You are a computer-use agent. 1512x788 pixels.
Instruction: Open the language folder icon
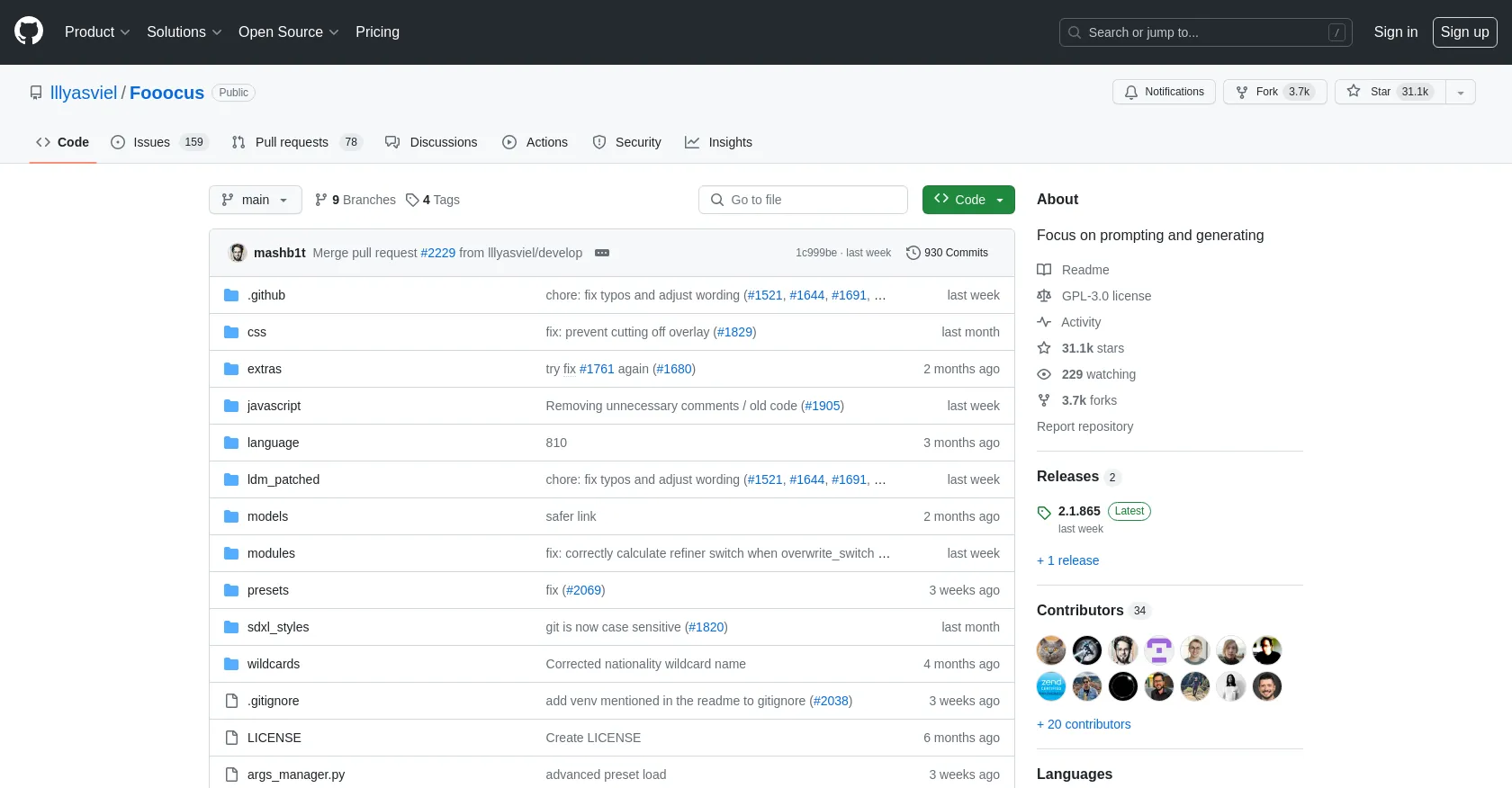(231, 443)
